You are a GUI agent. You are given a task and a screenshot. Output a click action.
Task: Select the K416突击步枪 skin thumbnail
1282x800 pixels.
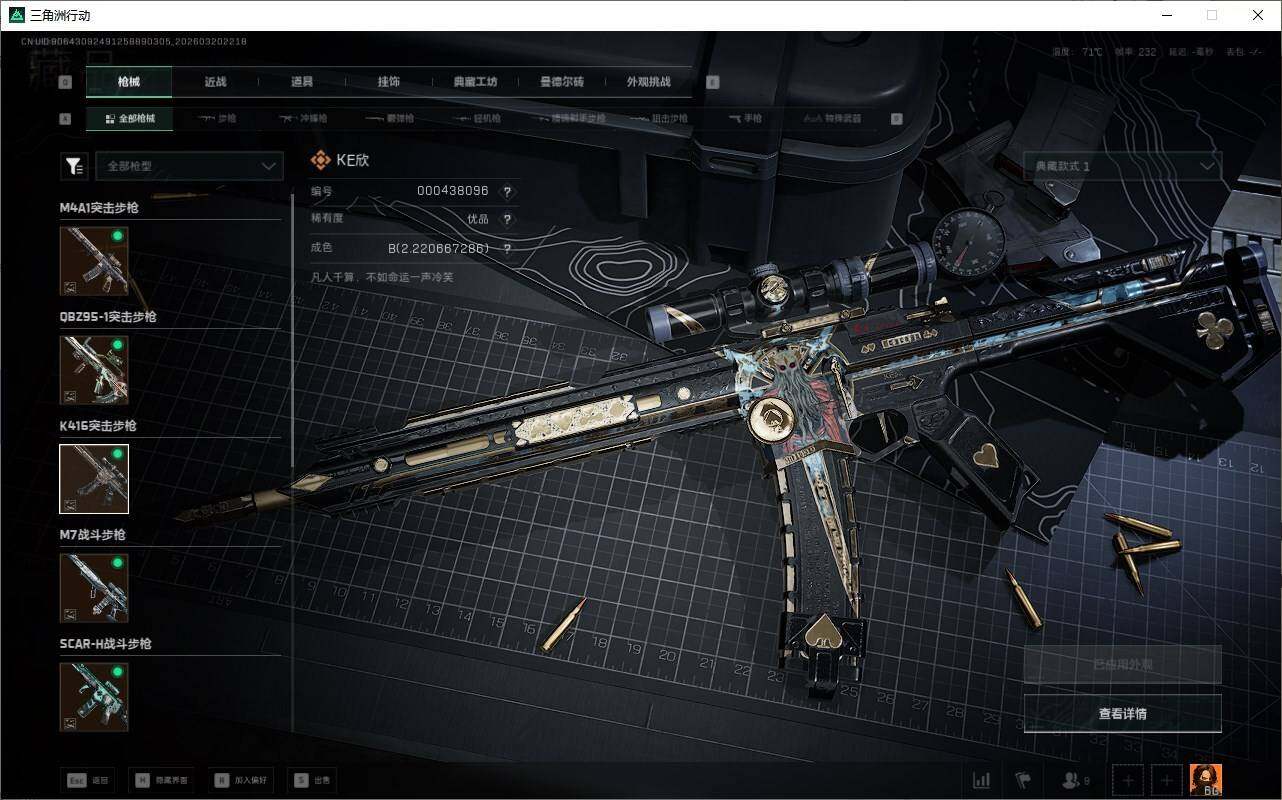(x=94, y=479)
